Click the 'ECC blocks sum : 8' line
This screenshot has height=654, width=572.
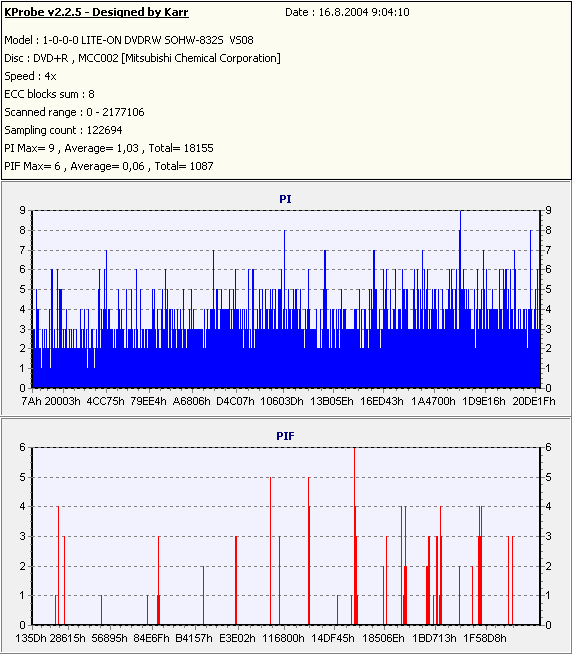tap(49, 94)
